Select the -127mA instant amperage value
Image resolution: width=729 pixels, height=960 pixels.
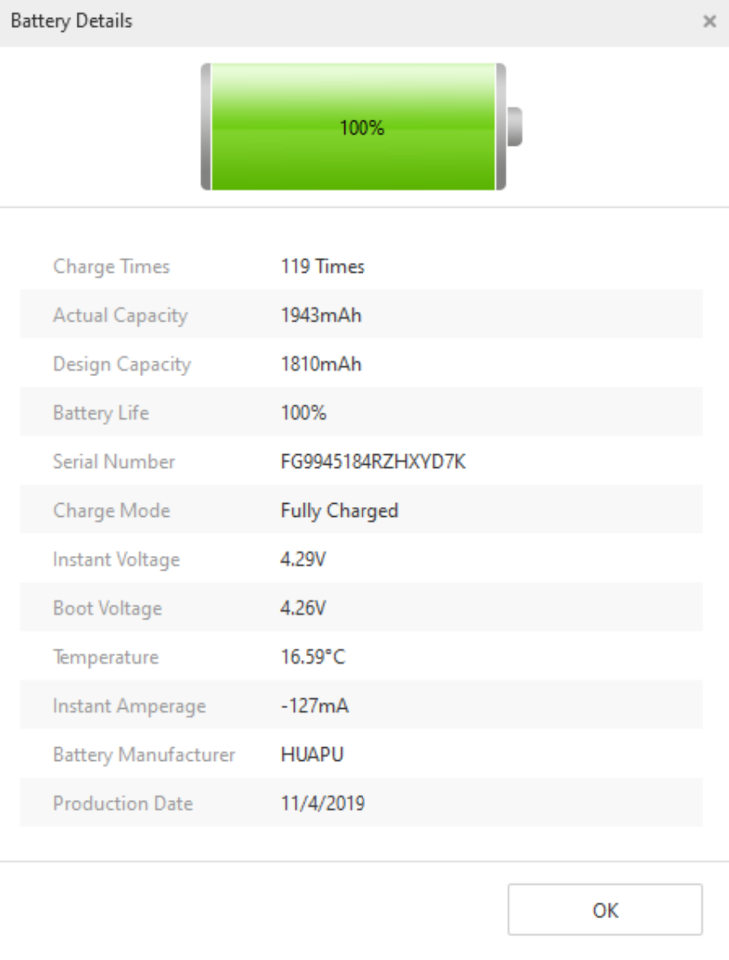314,706
